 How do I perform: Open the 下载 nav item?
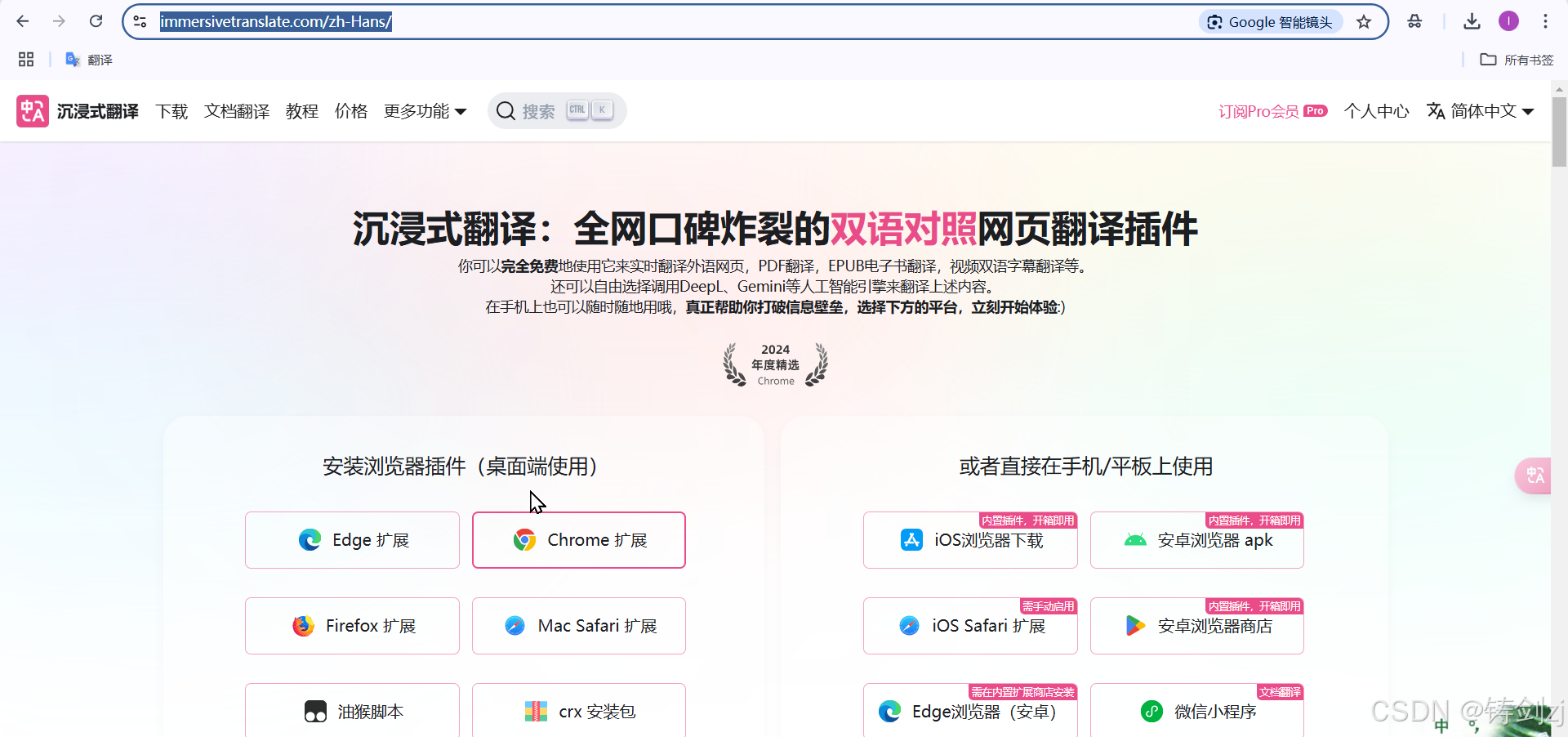coord(171,111)
